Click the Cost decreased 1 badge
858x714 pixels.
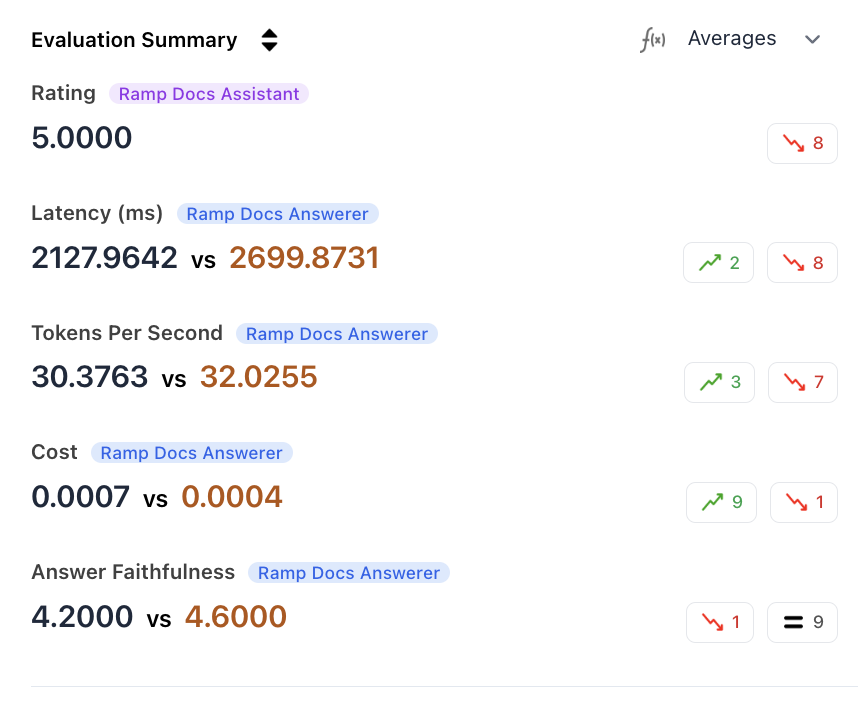[x=804, y=502]
